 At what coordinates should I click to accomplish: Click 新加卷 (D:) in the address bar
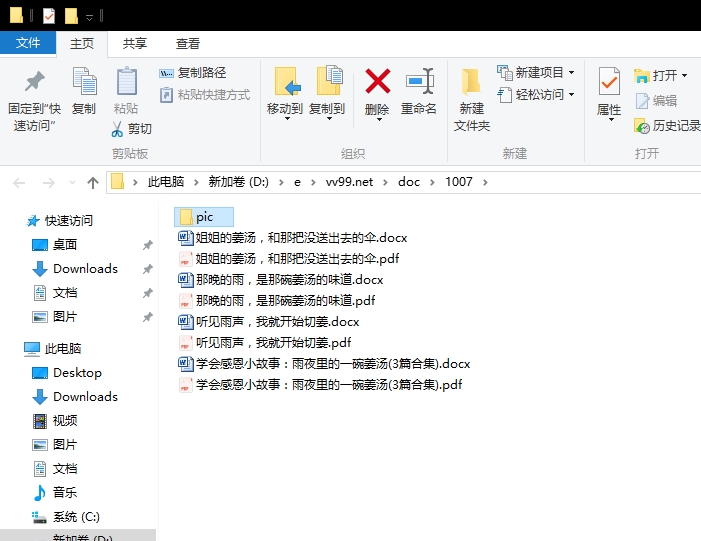pos(238,182)
